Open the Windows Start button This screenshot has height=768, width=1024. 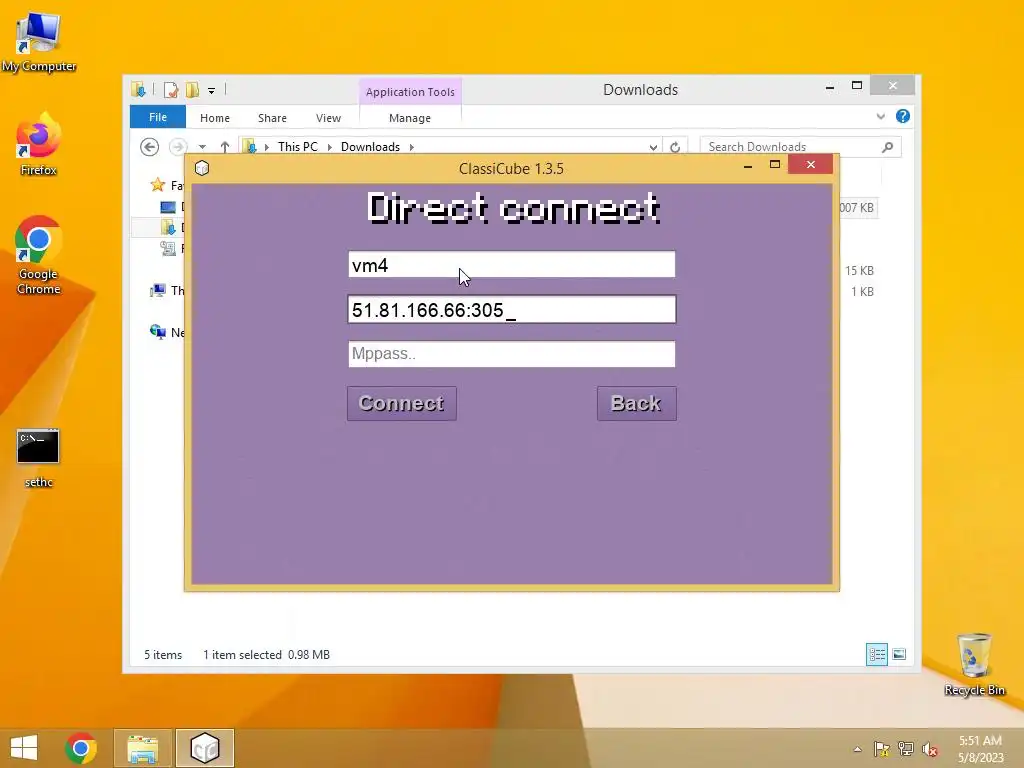click(x=24, y=748)
